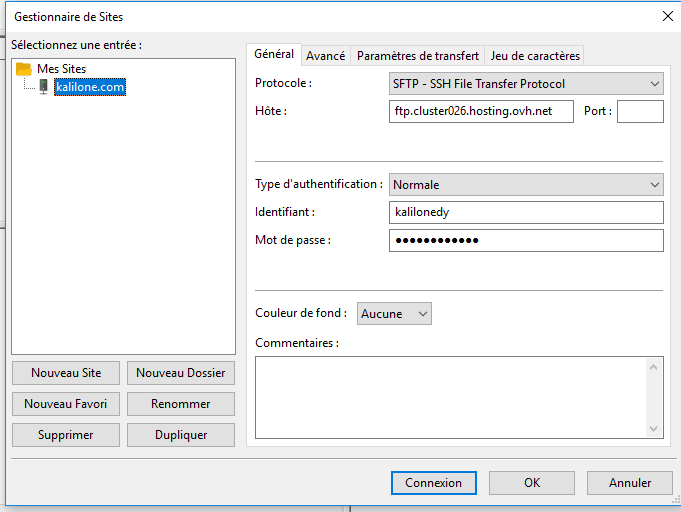Select the kalilone.com site entry
The image size is (681, 512).
pyautogui.click(x=90, y=87)
